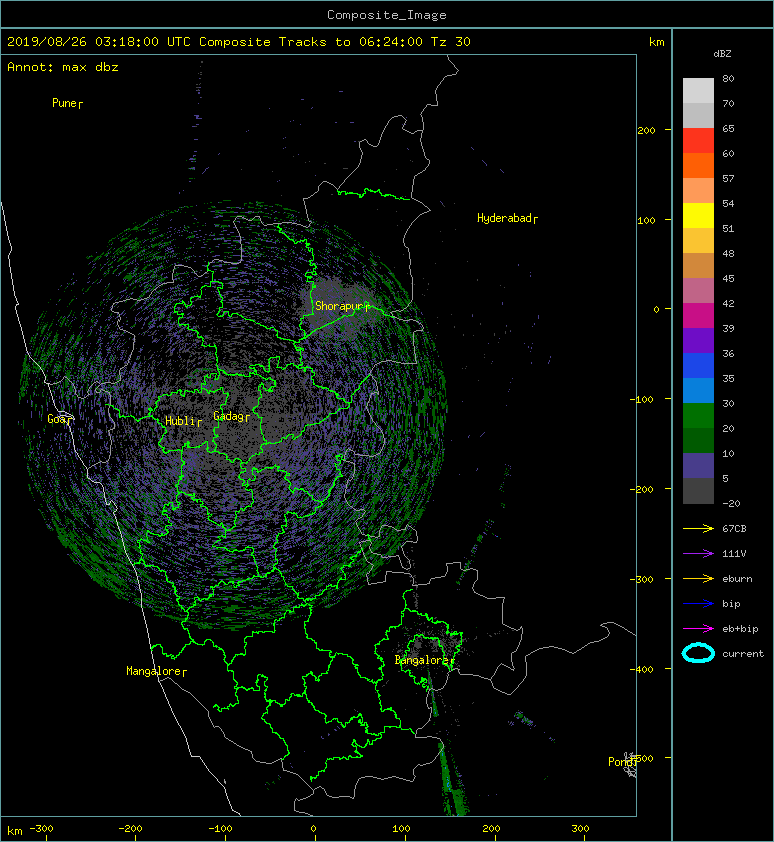
Task: Click the light gray 70 dBZ swatch
Action: (698, 115)
